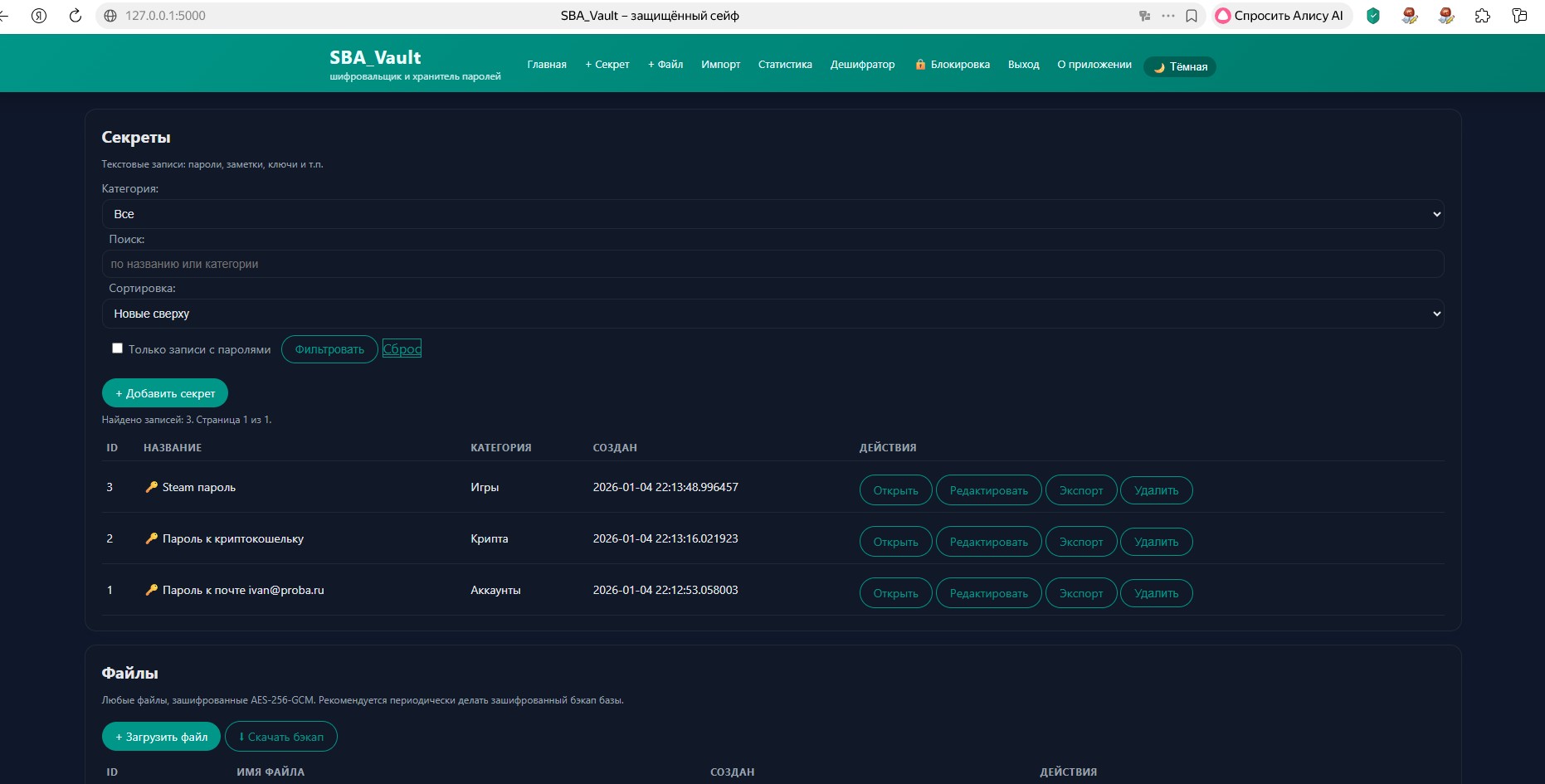Click the Сброс link

point(402,348)
